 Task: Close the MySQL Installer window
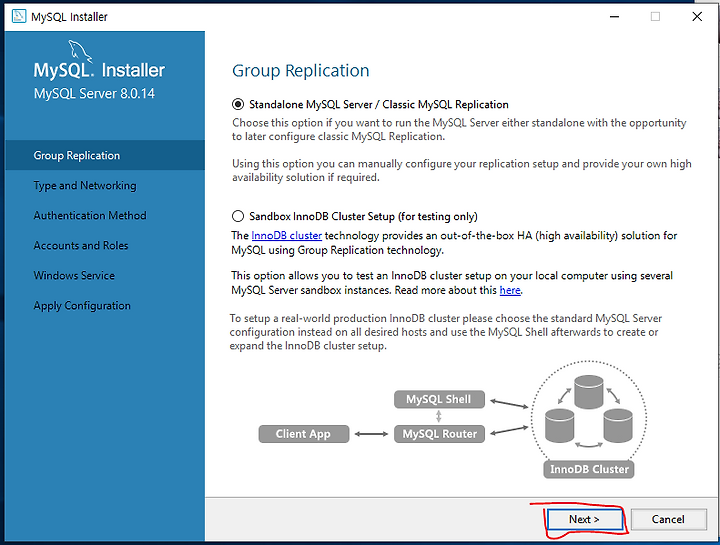(697, 17)
